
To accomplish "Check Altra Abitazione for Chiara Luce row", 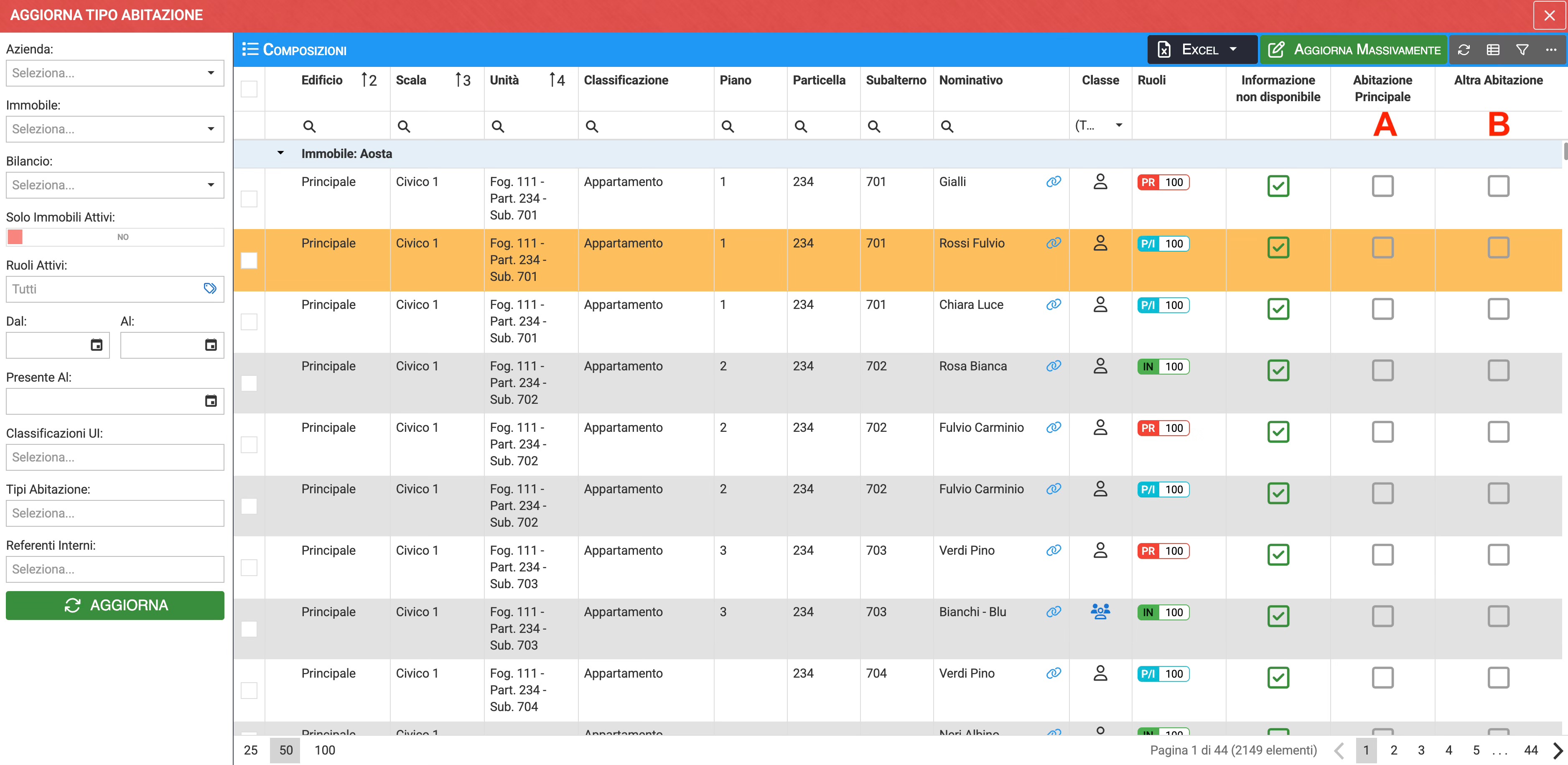I will pos(1498,309).
